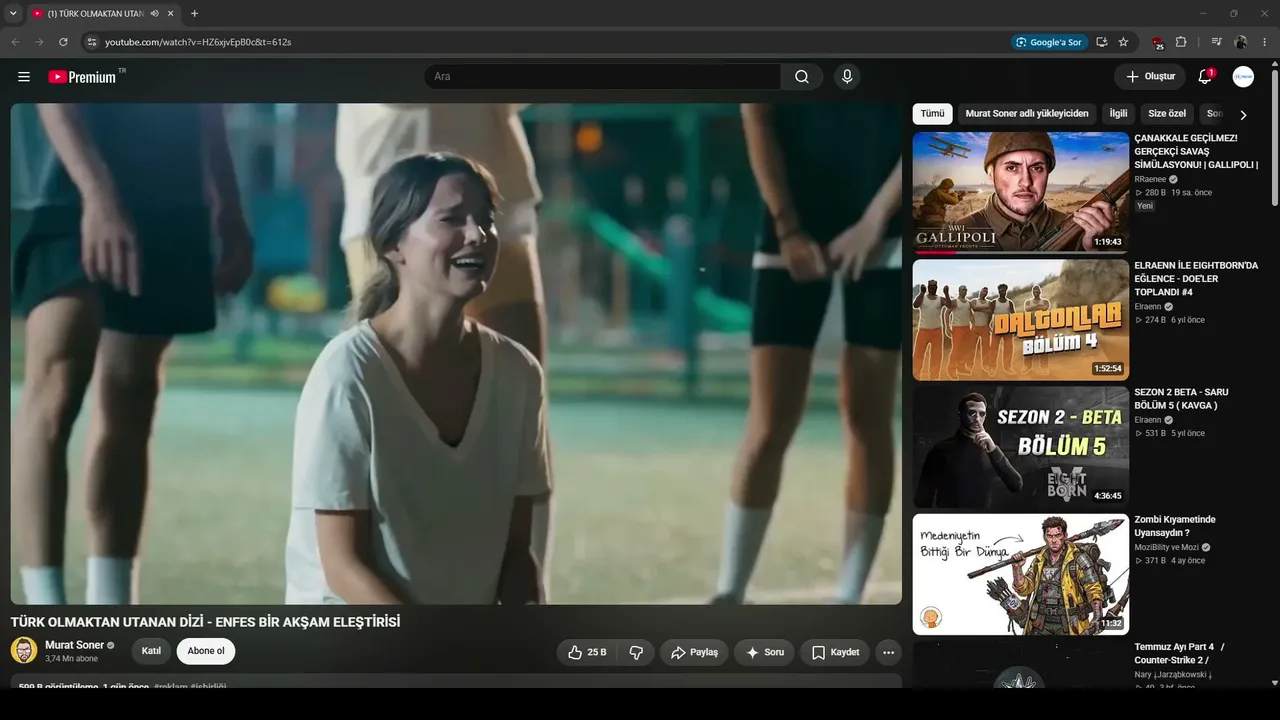The image size is (1280, 720).
Task: Click the 3,74 Mn abone subscriber count
Action: pos(72,659)
